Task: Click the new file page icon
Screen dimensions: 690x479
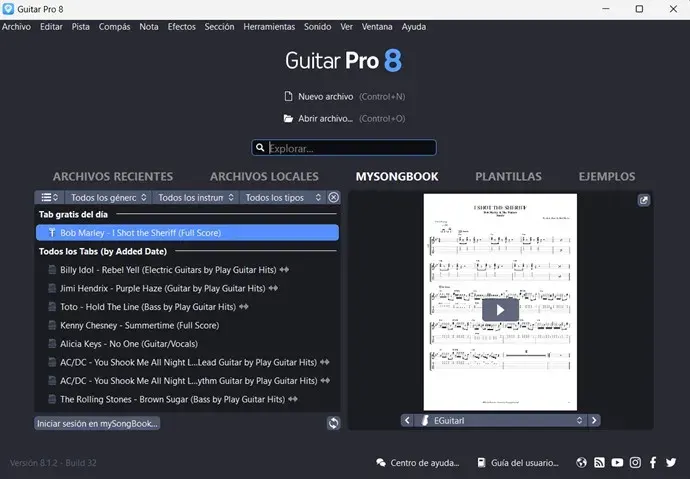Action: pyautogui.click(x=288, y=96)
